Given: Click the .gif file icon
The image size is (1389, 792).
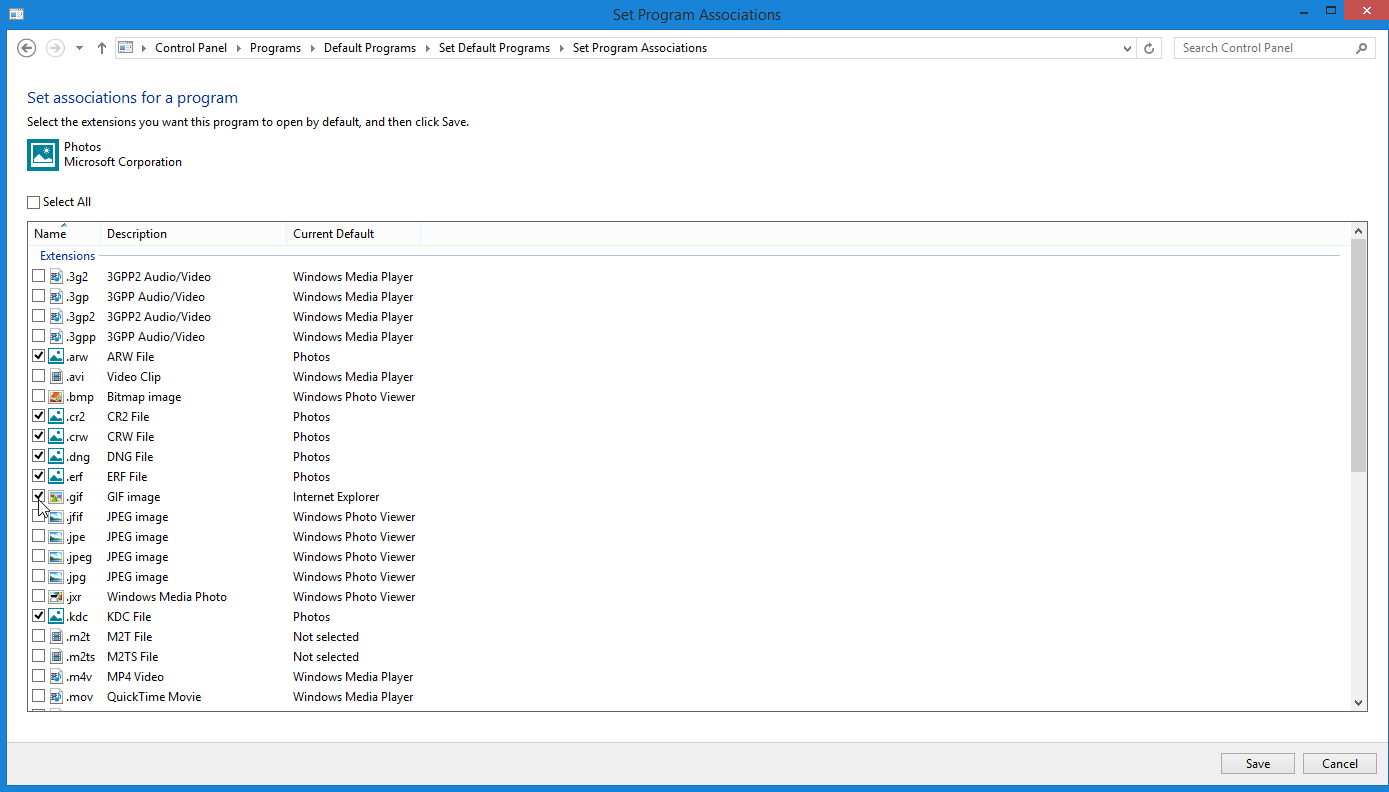Looking at the screenshot, I should click(x=56, y=497).
